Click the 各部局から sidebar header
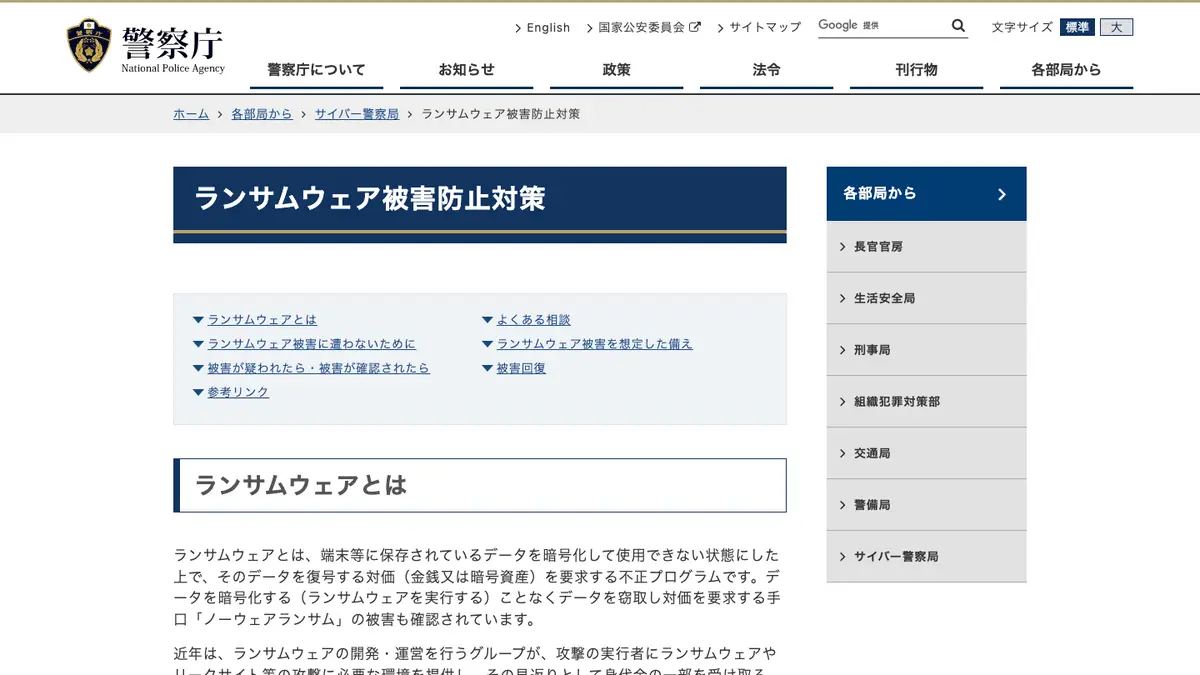This screenshot has width=1200, height=675. pos(926,194)
